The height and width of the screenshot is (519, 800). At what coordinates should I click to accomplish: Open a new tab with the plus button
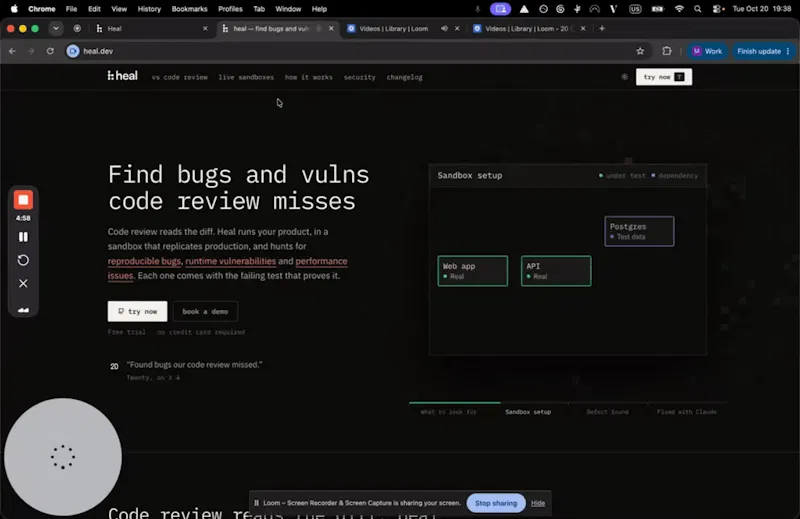[x=602, y=29]
